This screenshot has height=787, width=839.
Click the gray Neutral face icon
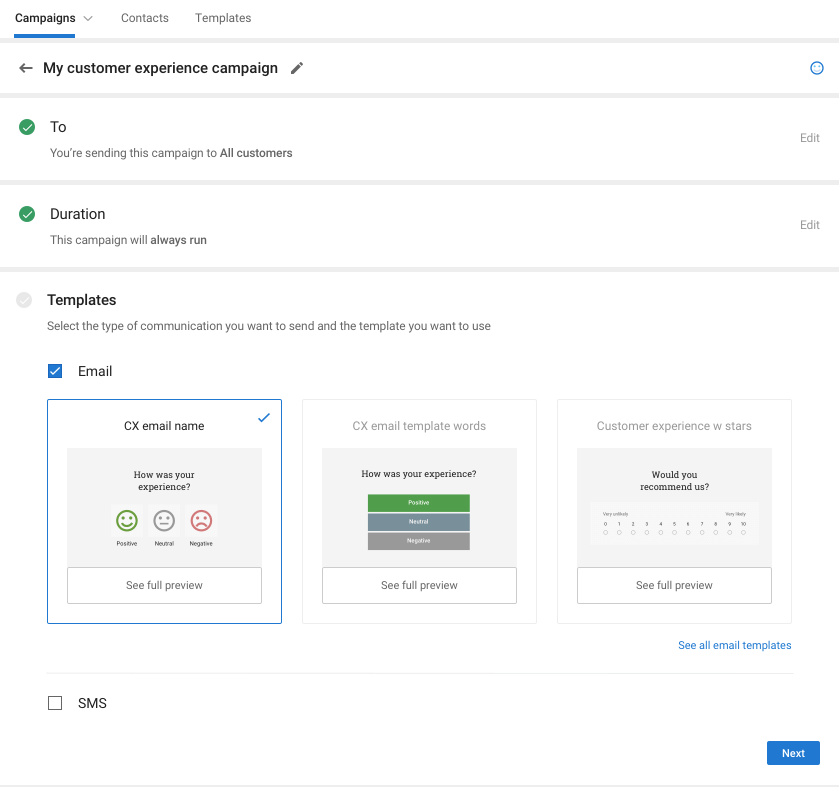click(164, 520)
